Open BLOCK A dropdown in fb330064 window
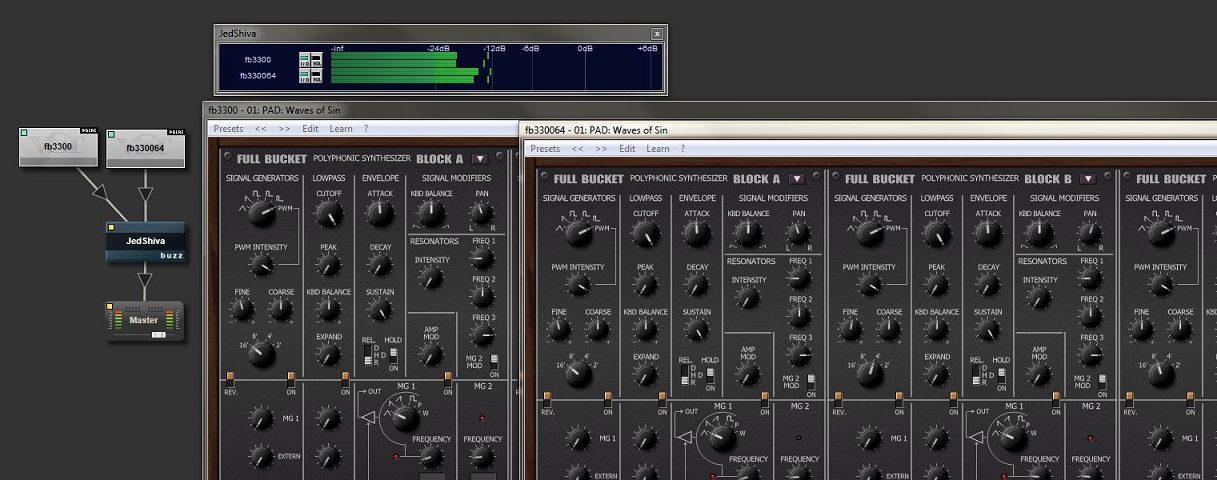This screenshot has height=480, width=1217. tap(797, 179)
